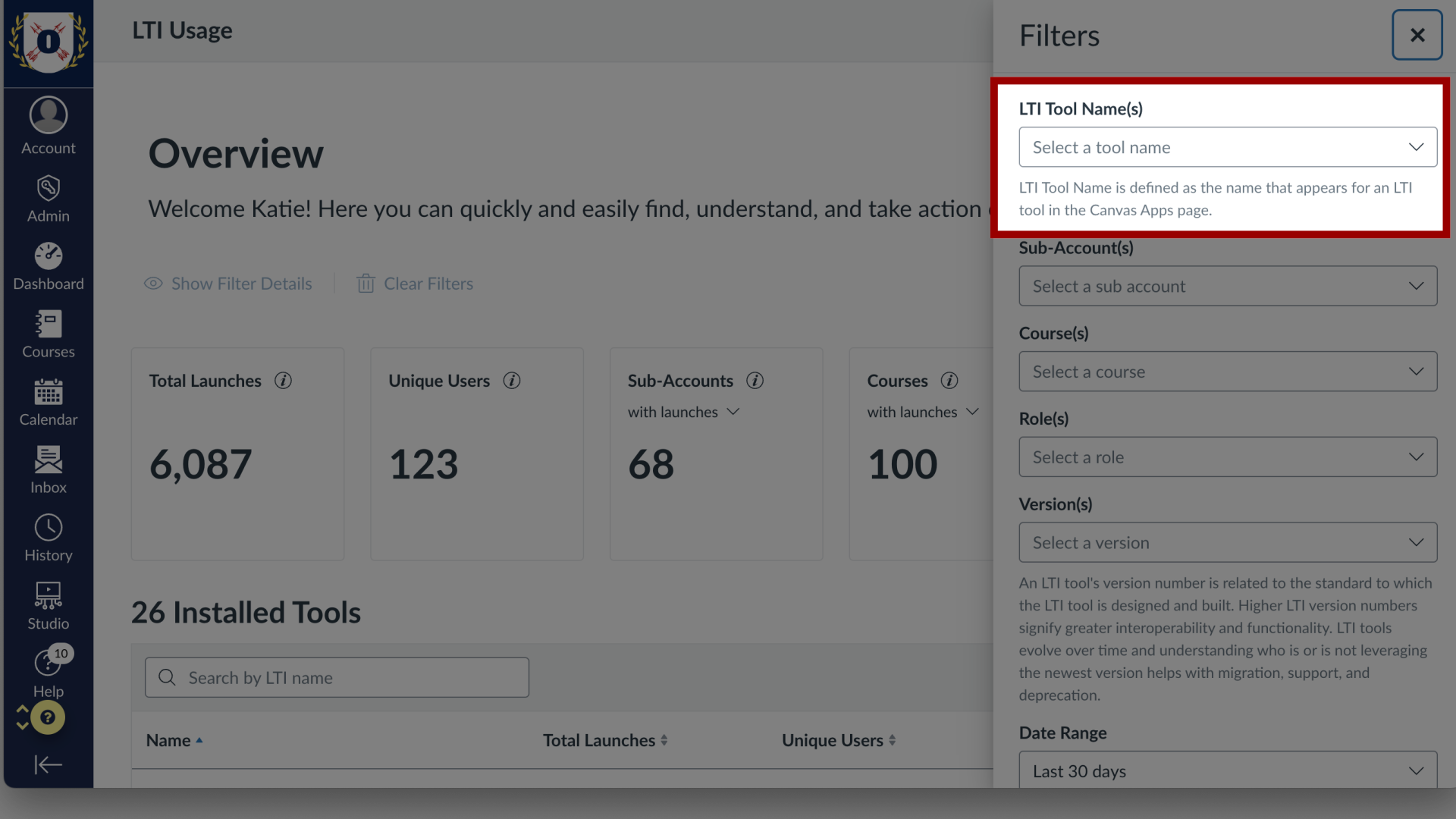1456x819 pixels.
Task: Expand the Sub-Account(s) dropdown
Action: point(1228,286)
